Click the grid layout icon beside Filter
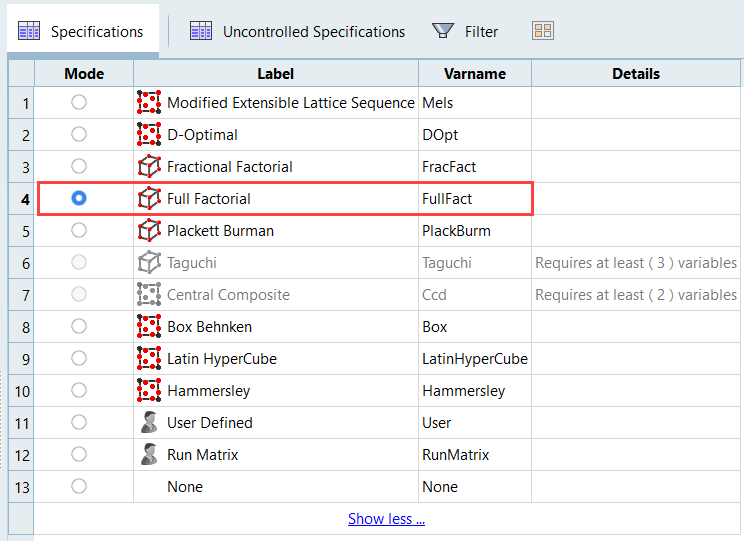744x541 pixels. pyautogui.click(x=543, y=31)
